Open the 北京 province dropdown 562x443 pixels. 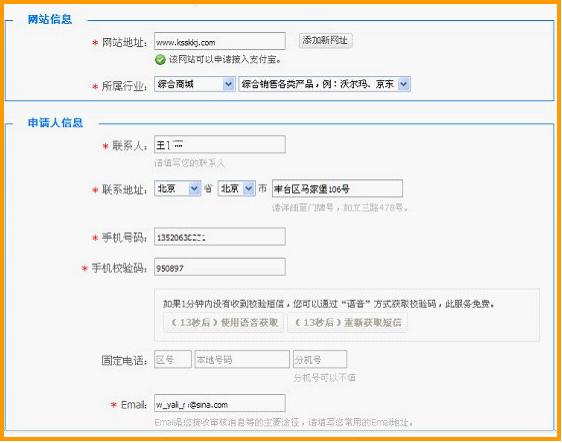click(x=178, y=188)
